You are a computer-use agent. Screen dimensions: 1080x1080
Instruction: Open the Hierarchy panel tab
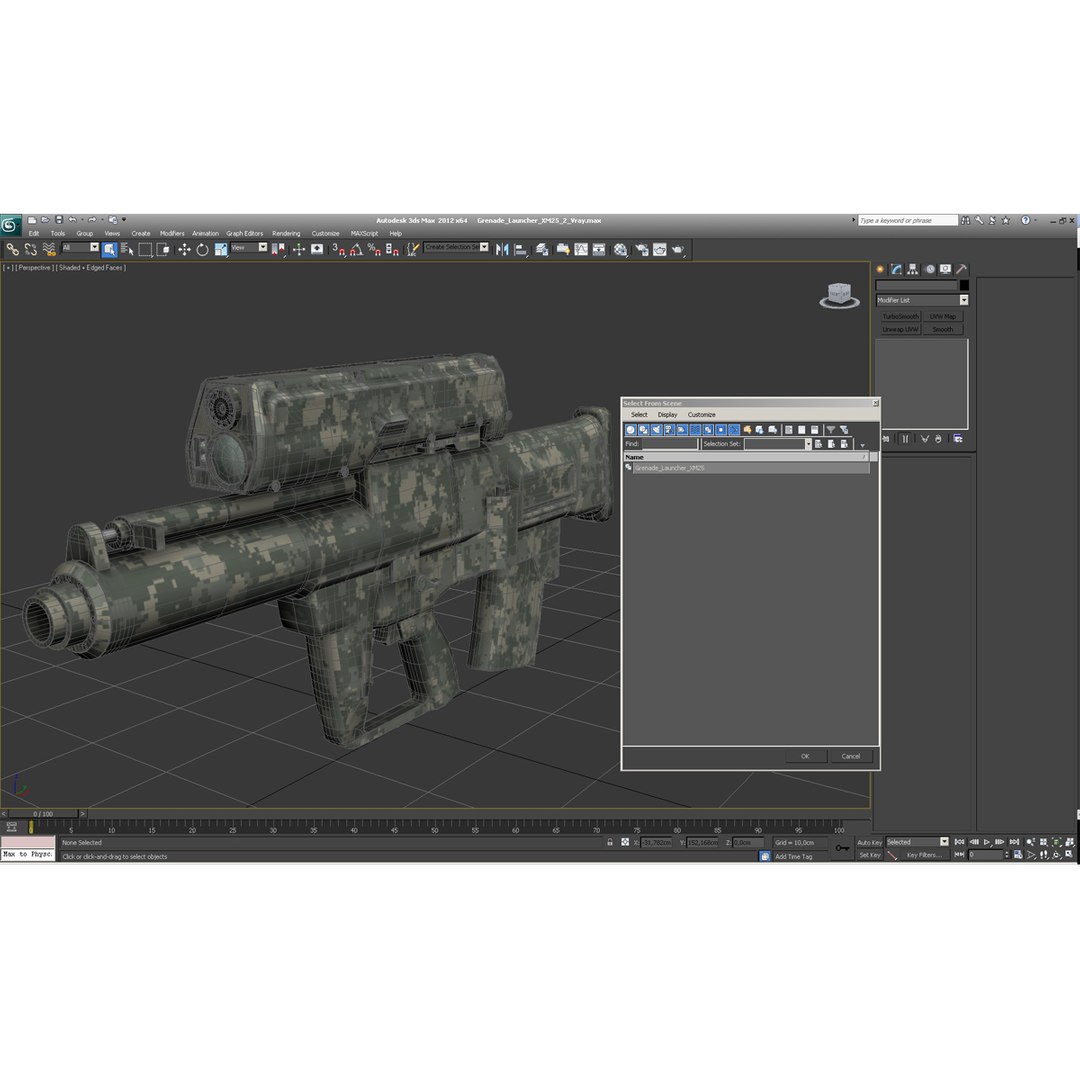913,269
